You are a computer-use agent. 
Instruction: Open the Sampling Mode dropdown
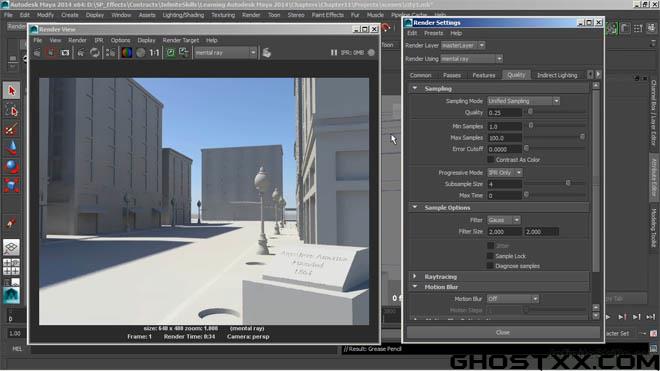click(x=523, y=101)
